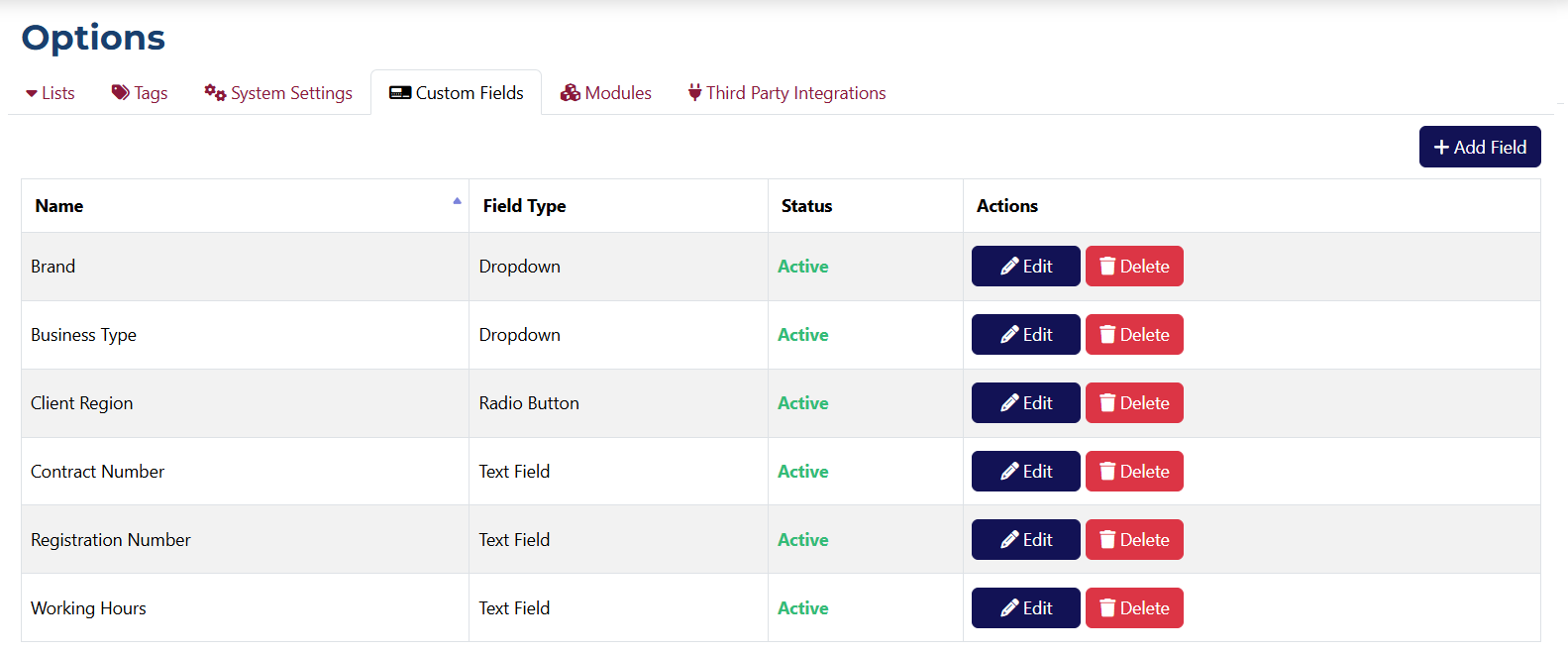This screenshot has width=1568, height=654.
Task: Click Active status in Contract Number row
Action: coord(803,472)
